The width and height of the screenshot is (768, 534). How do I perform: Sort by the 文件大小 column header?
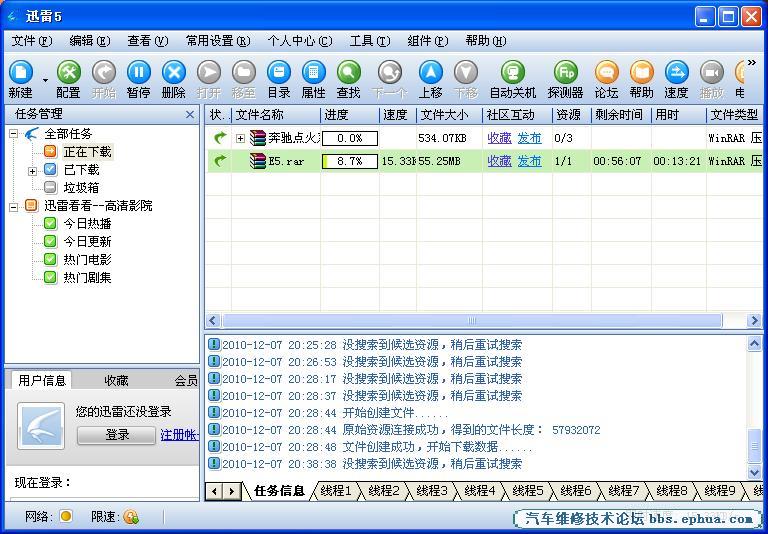pos(449,115)
